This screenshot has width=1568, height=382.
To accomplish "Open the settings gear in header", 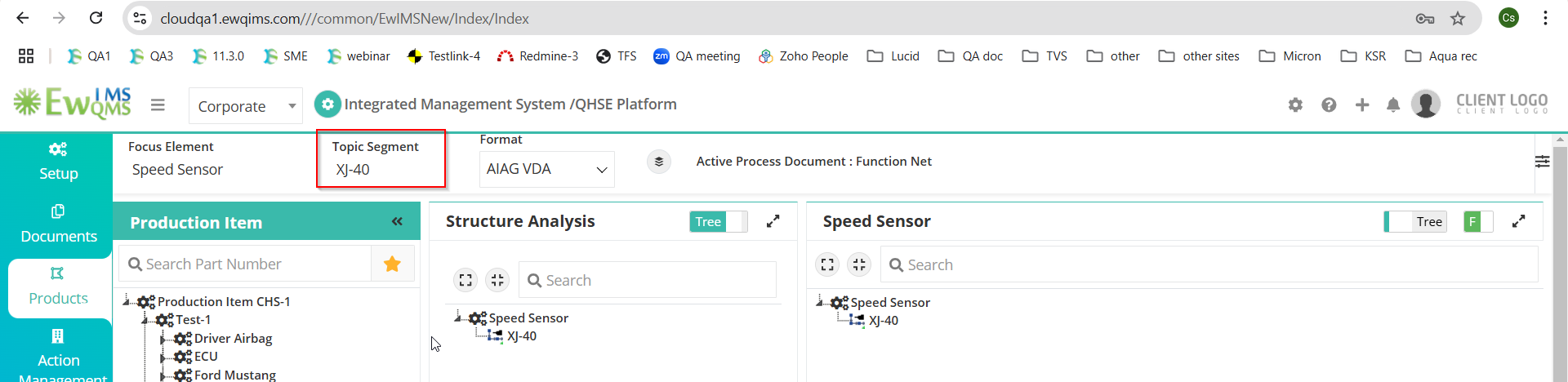I will coord(1295,104).
